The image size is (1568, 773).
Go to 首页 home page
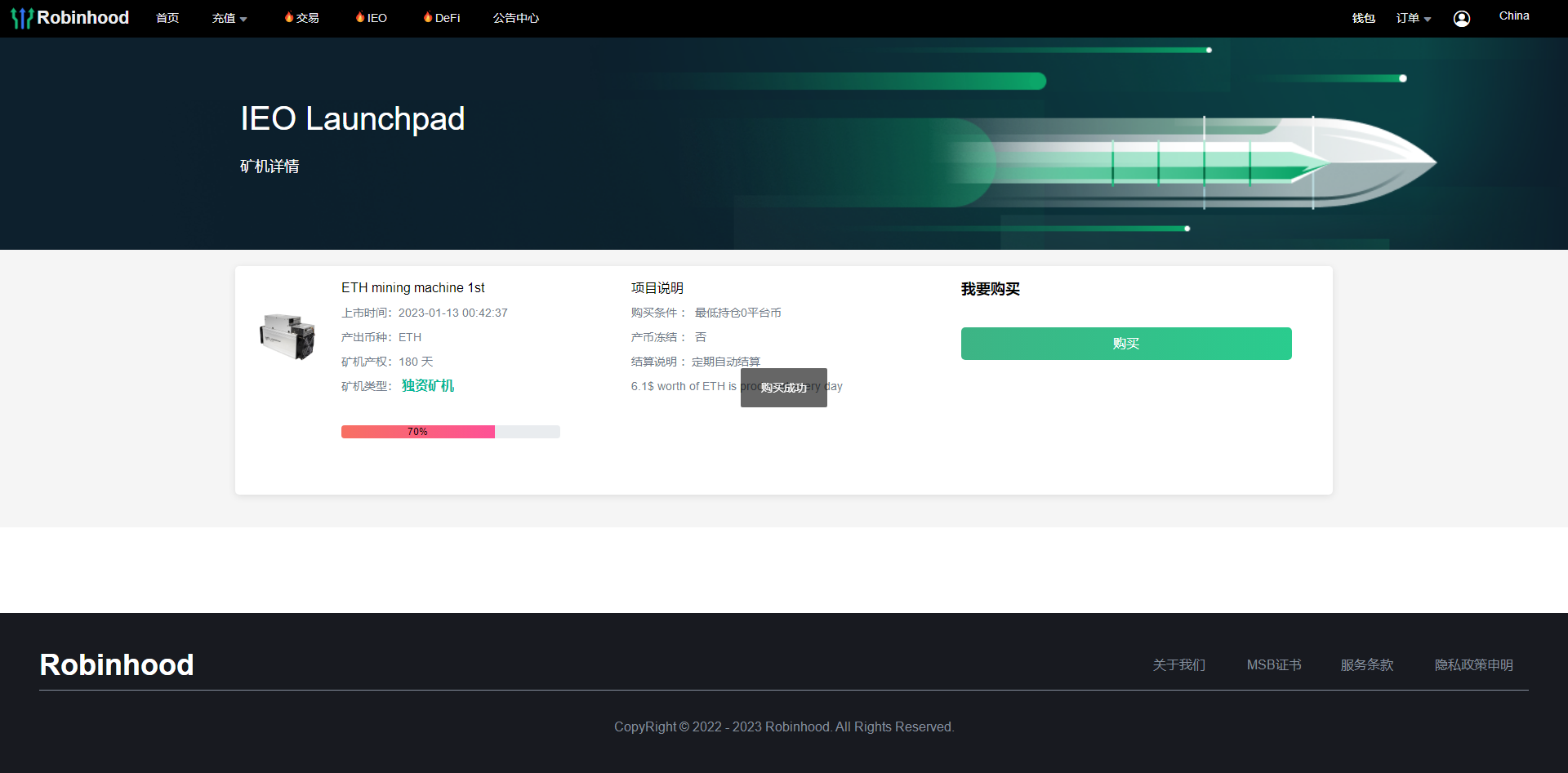pos(167,18)
